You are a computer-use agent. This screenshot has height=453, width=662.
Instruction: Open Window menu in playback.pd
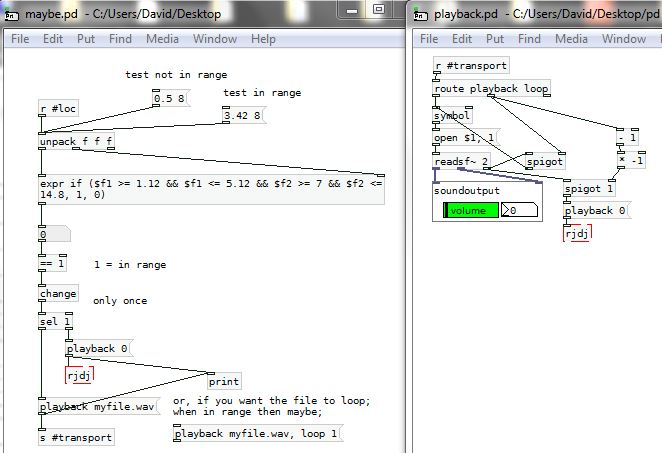click(x=624, y=39)
